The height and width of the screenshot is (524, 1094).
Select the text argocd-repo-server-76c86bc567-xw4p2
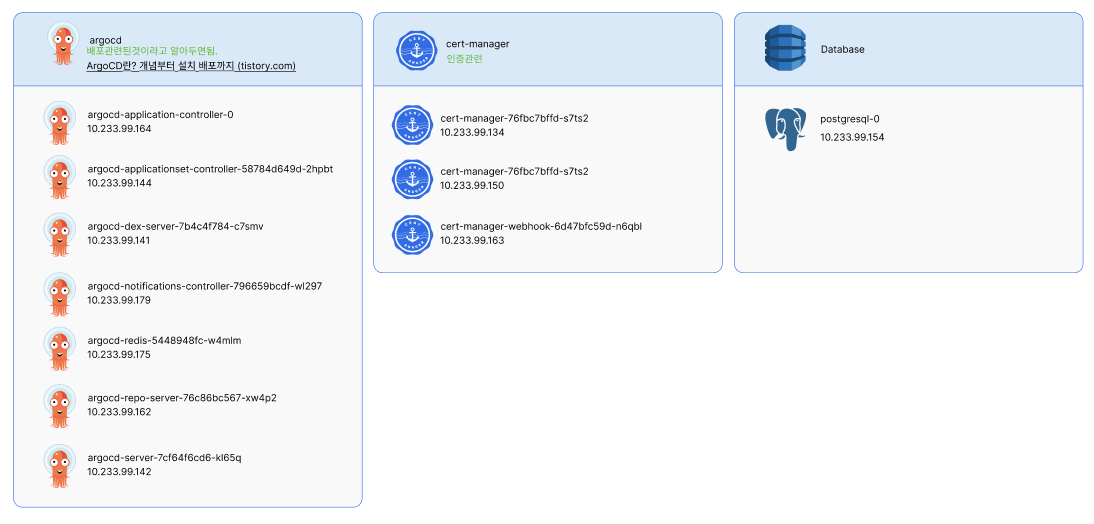[183, 398]
